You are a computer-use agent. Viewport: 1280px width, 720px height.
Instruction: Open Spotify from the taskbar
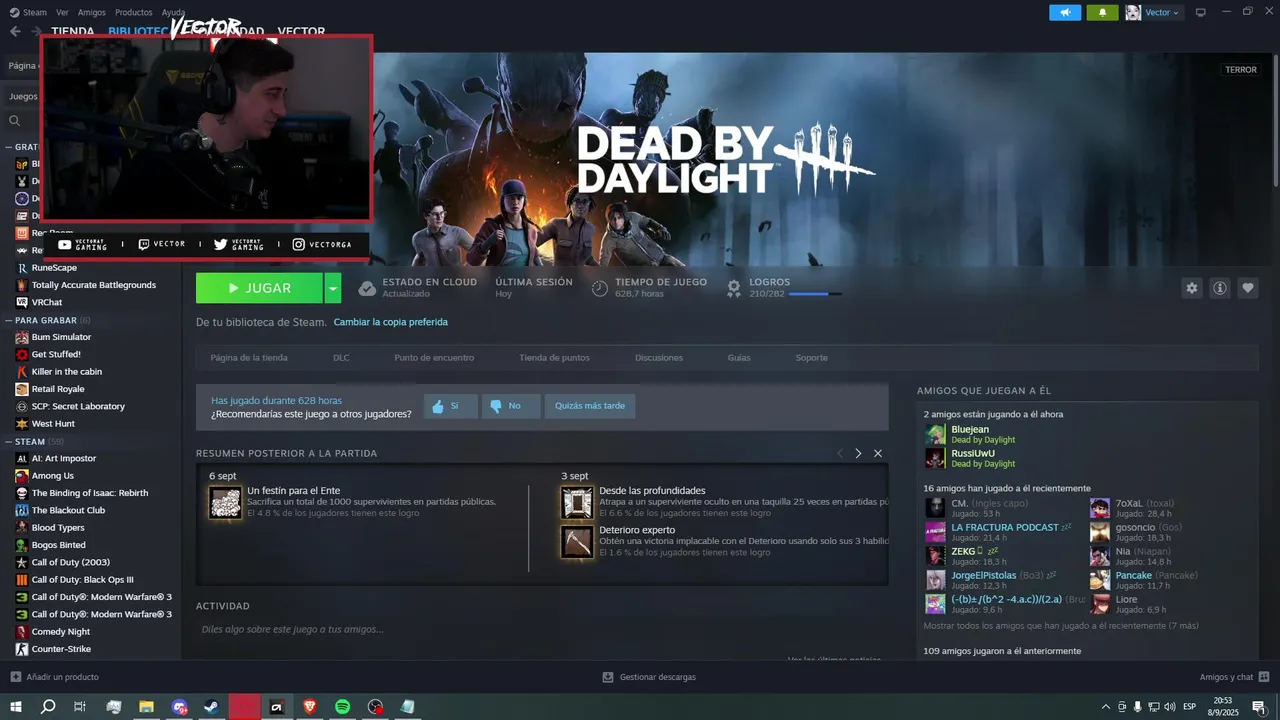click(342, 707)
